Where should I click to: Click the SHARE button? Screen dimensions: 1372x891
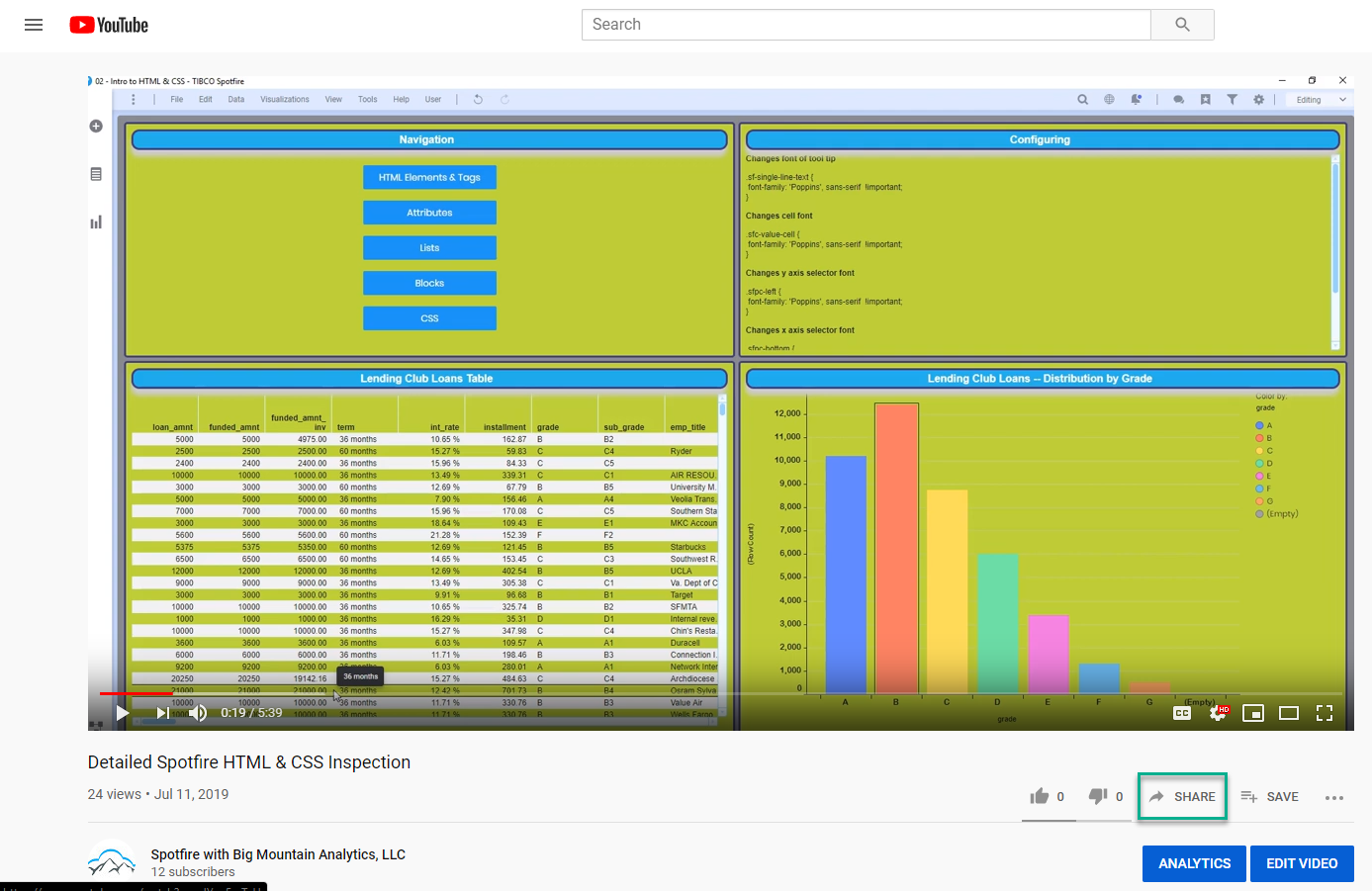pos(1182,796)
